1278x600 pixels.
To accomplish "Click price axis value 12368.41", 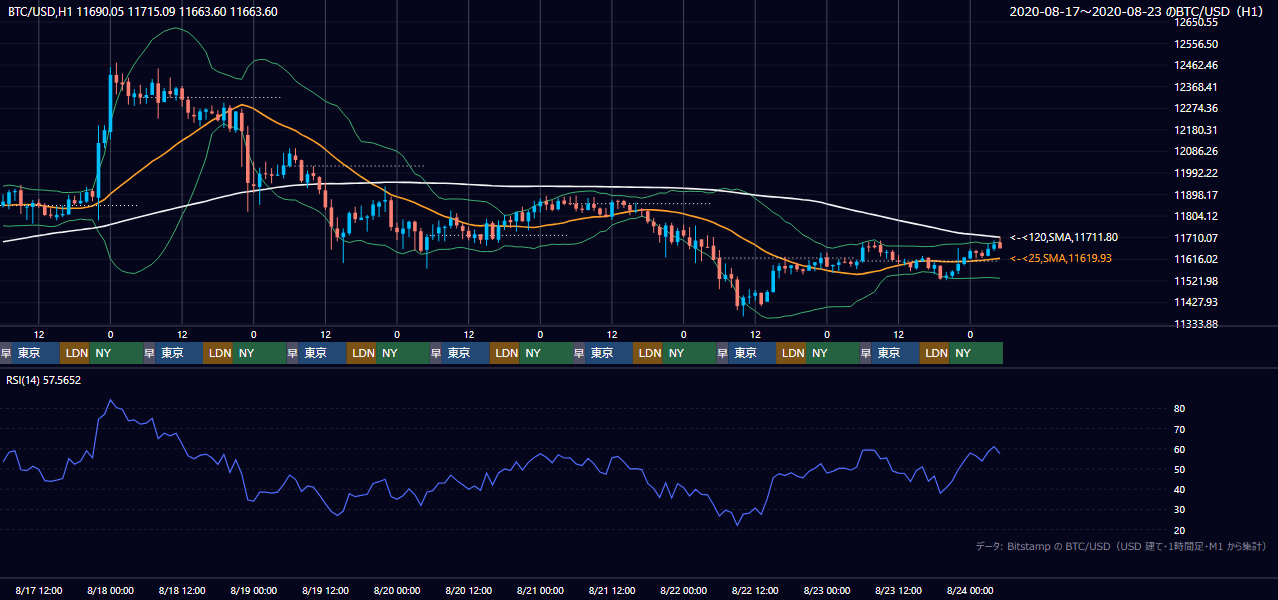I will [1195, 87].
